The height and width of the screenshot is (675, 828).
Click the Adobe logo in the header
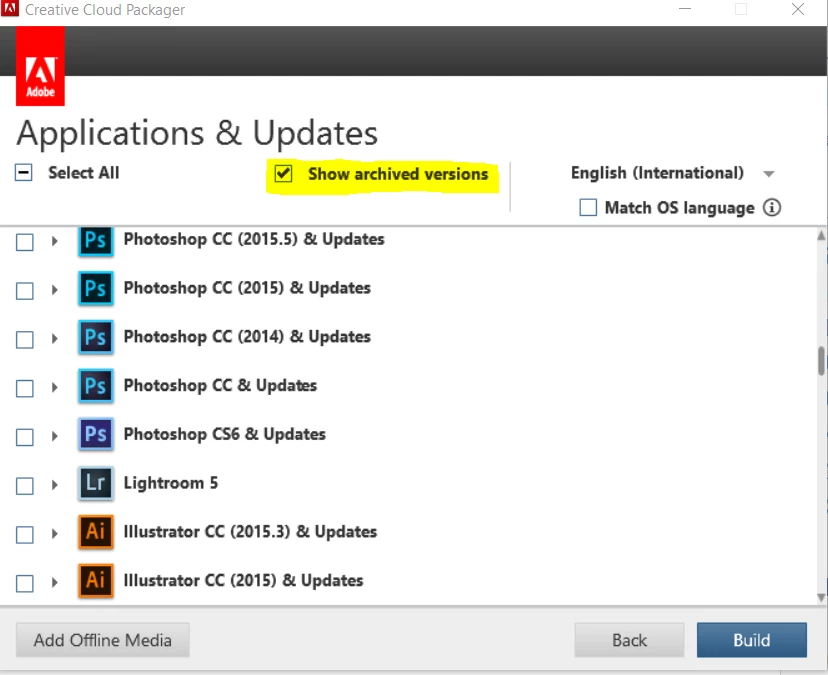click(x=40, y=67)
